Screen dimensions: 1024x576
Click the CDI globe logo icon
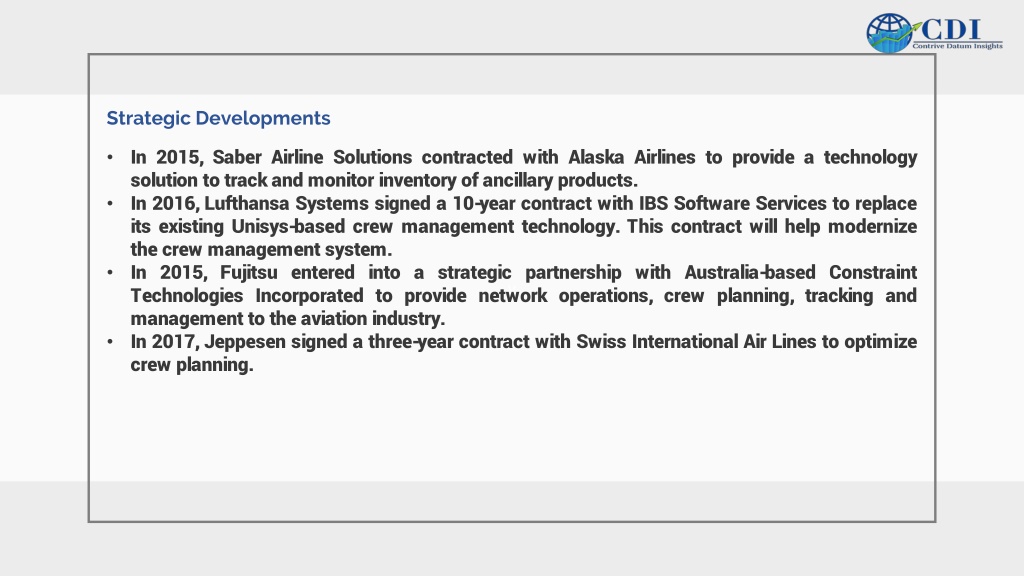pos(889,33)
